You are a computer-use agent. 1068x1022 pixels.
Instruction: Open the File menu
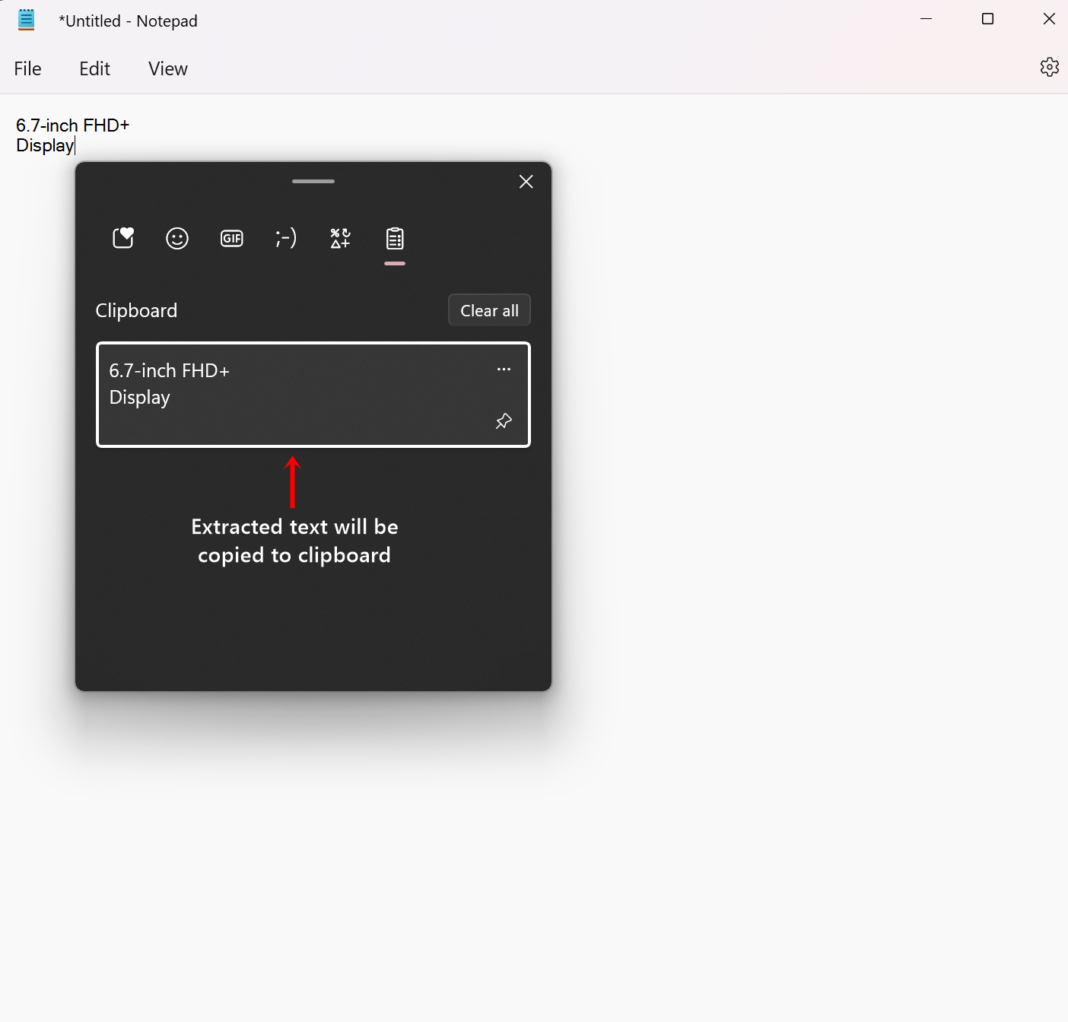27,68
